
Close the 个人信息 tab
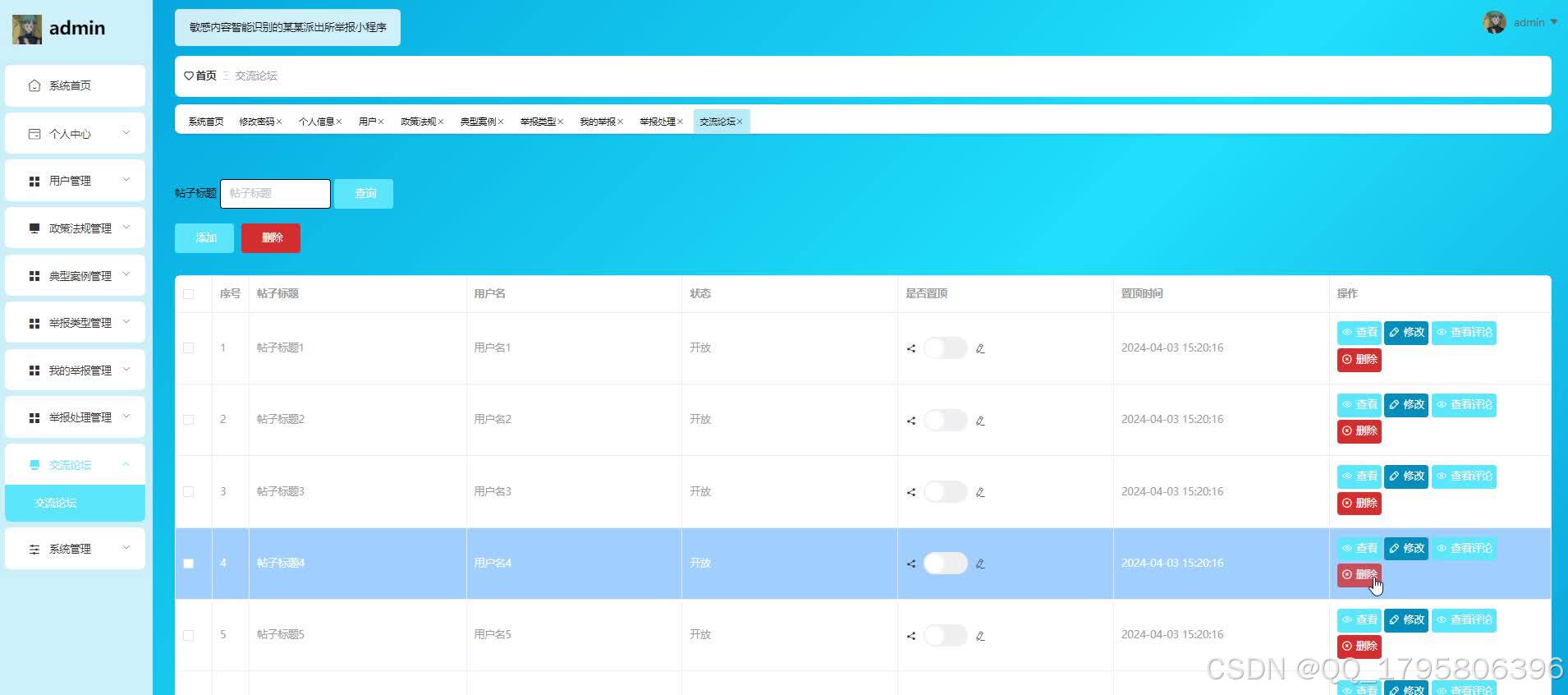tap(339, 122)
